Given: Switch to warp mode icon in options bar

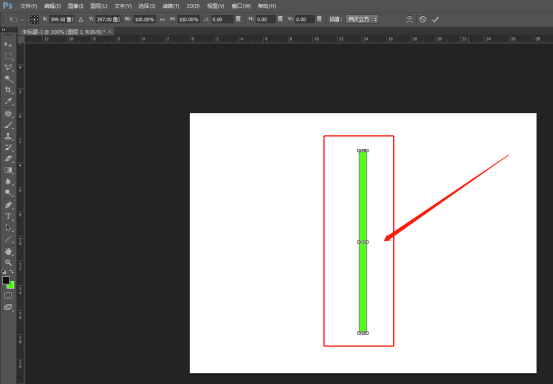Looking at the screenshot, I should (x=409, y=20).
